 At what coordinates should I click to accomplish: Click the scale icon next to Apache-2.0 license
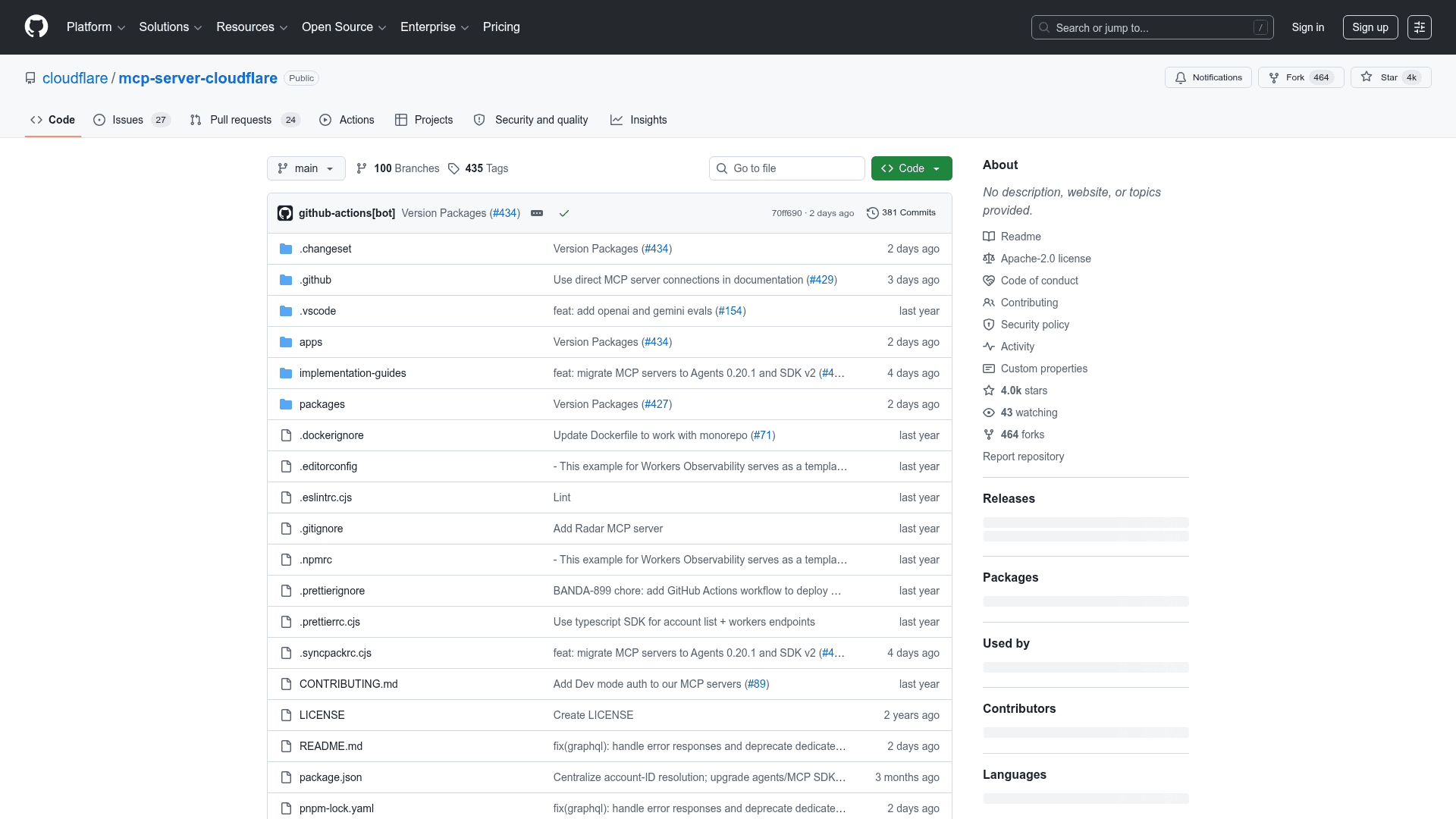pos(989,259)
